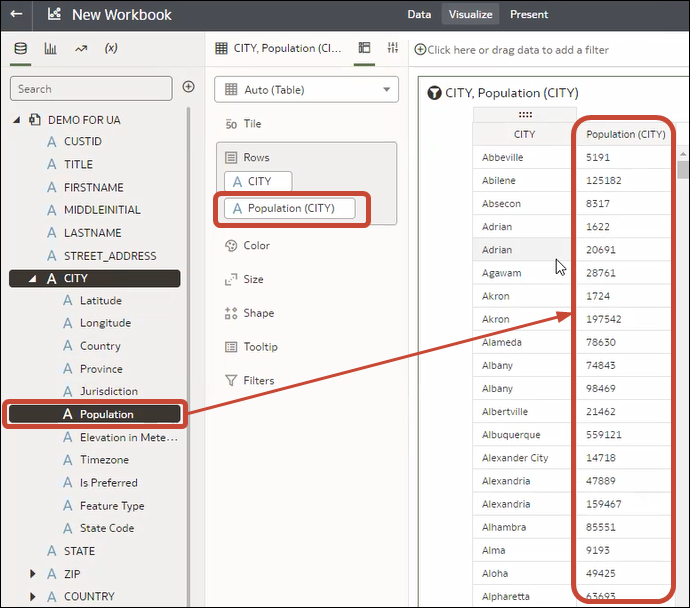The width and height of the screenshot is (690, 608).
Task: Select the Elevation in Meters attribute
Action: point(128,437)
